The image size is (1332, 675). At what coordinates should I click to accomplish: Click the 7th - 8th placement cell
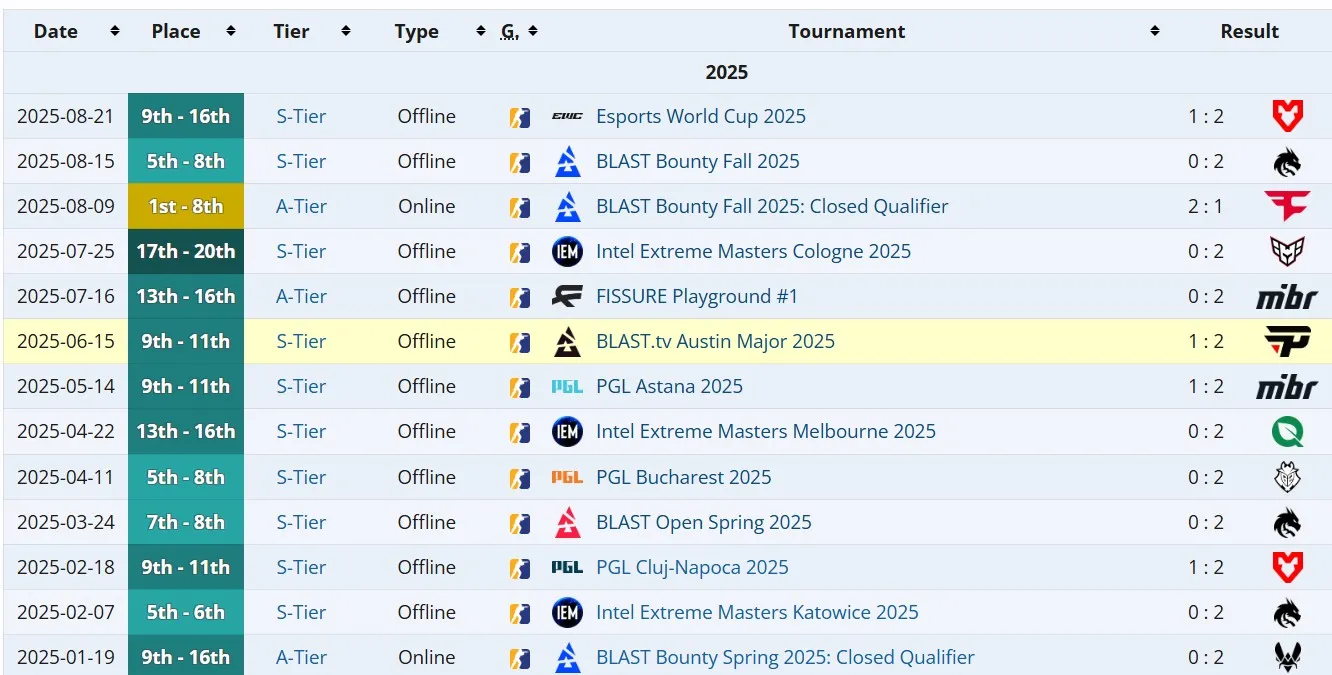pos(186,522)
